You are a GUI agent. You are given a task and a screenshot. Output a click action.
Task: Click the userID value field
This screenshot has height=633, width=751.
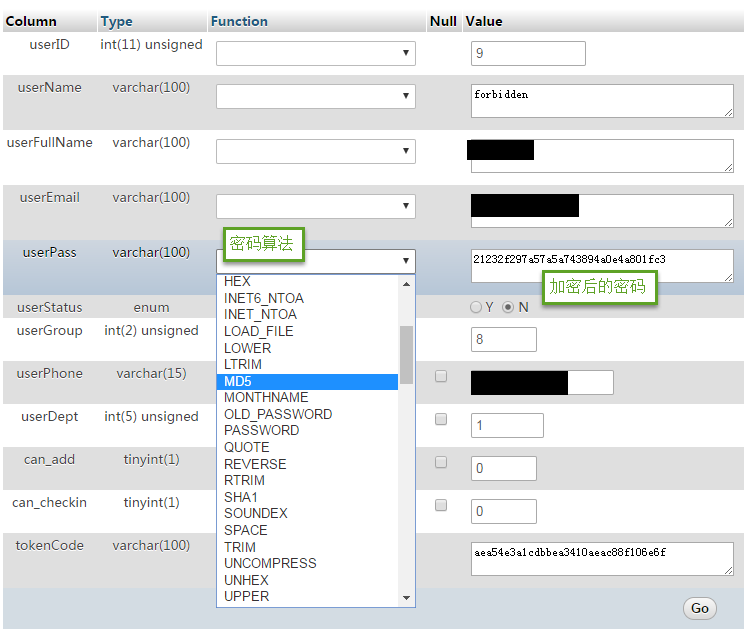pyautogui.click(x=527, y=54)
